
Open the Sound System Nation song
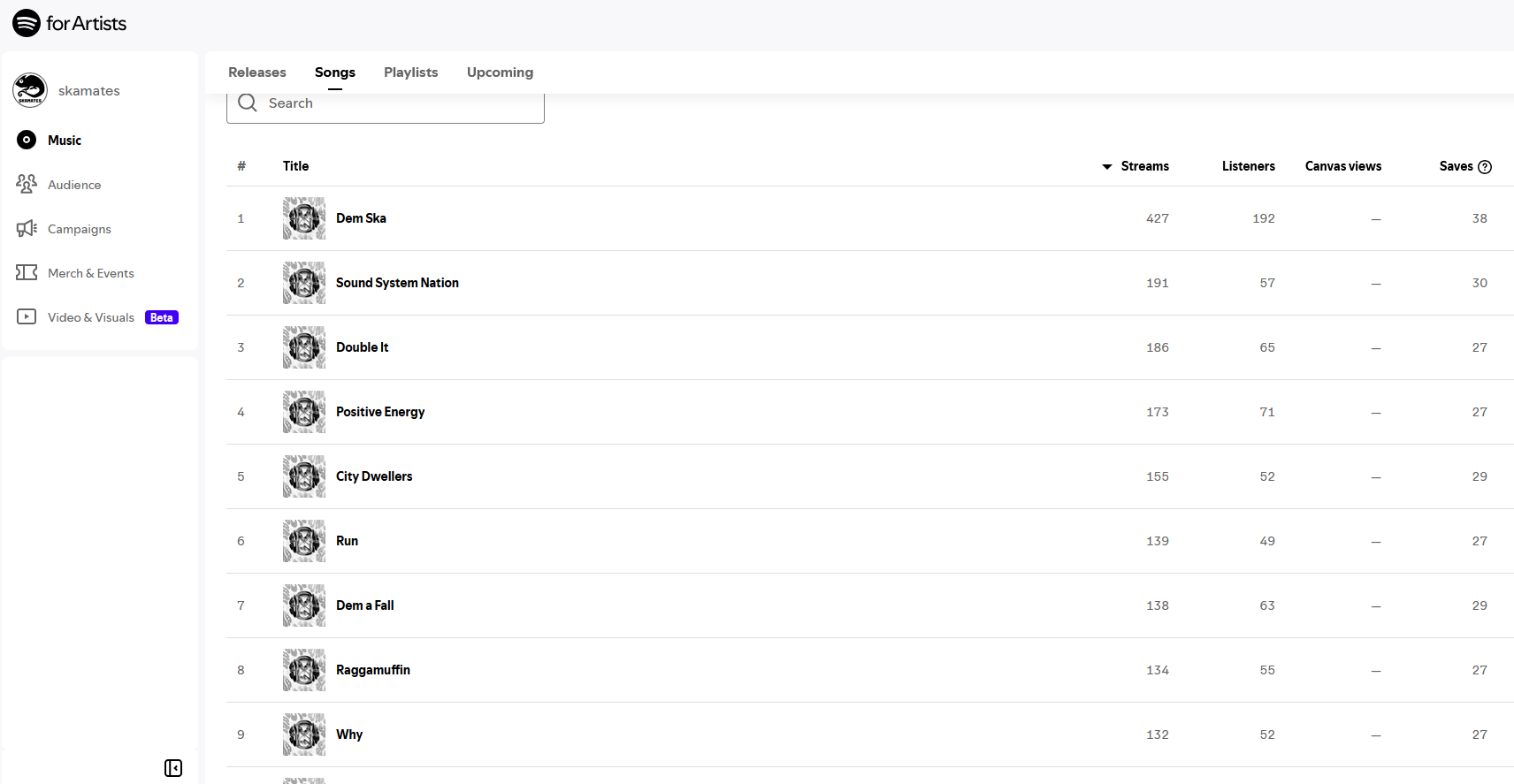397,283
